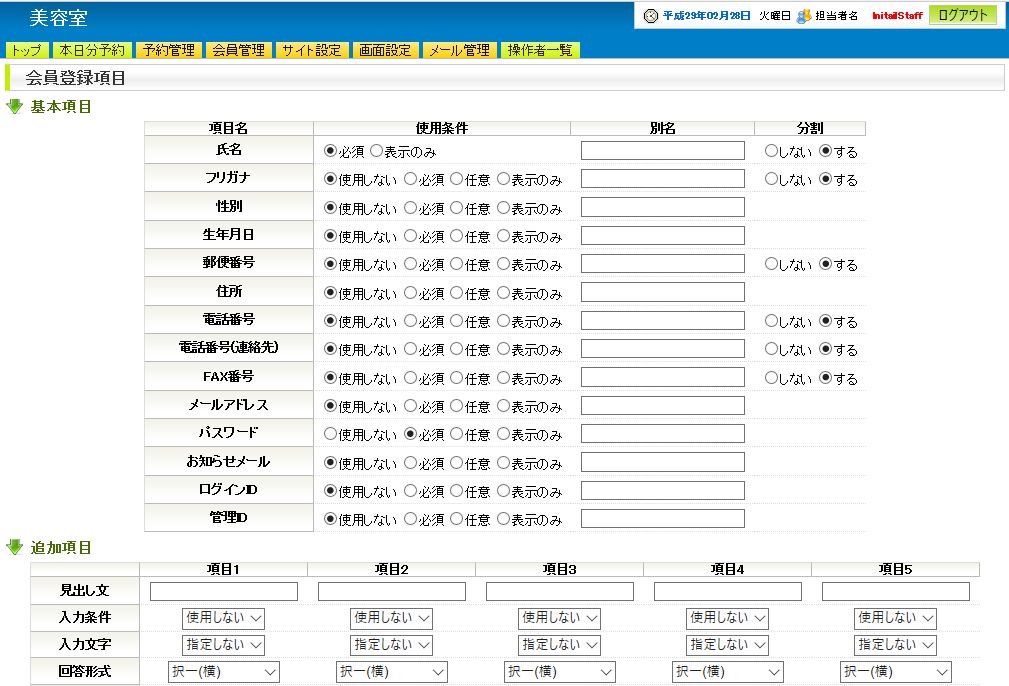Set パスワード to 使用しない
This screenshot has height=686, width=1009.
[330, 434]
